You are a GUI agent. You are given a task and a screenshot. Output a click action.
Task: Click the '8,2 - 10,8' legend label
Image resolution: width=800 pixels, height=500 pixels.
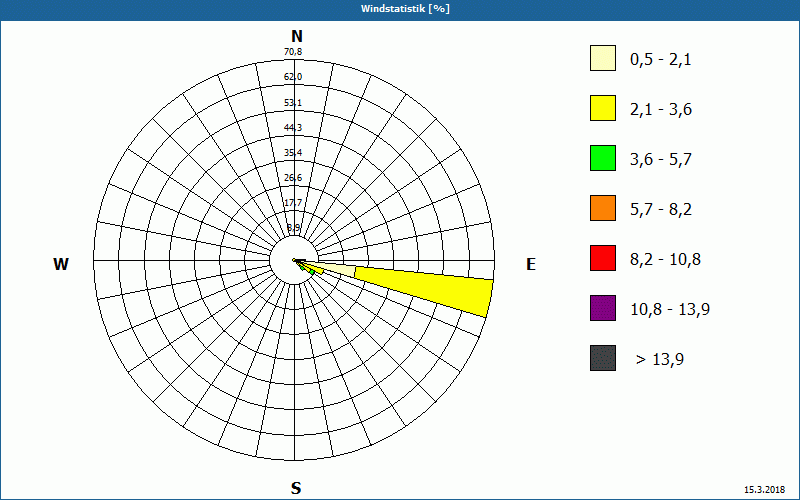(x=665, y=260)
